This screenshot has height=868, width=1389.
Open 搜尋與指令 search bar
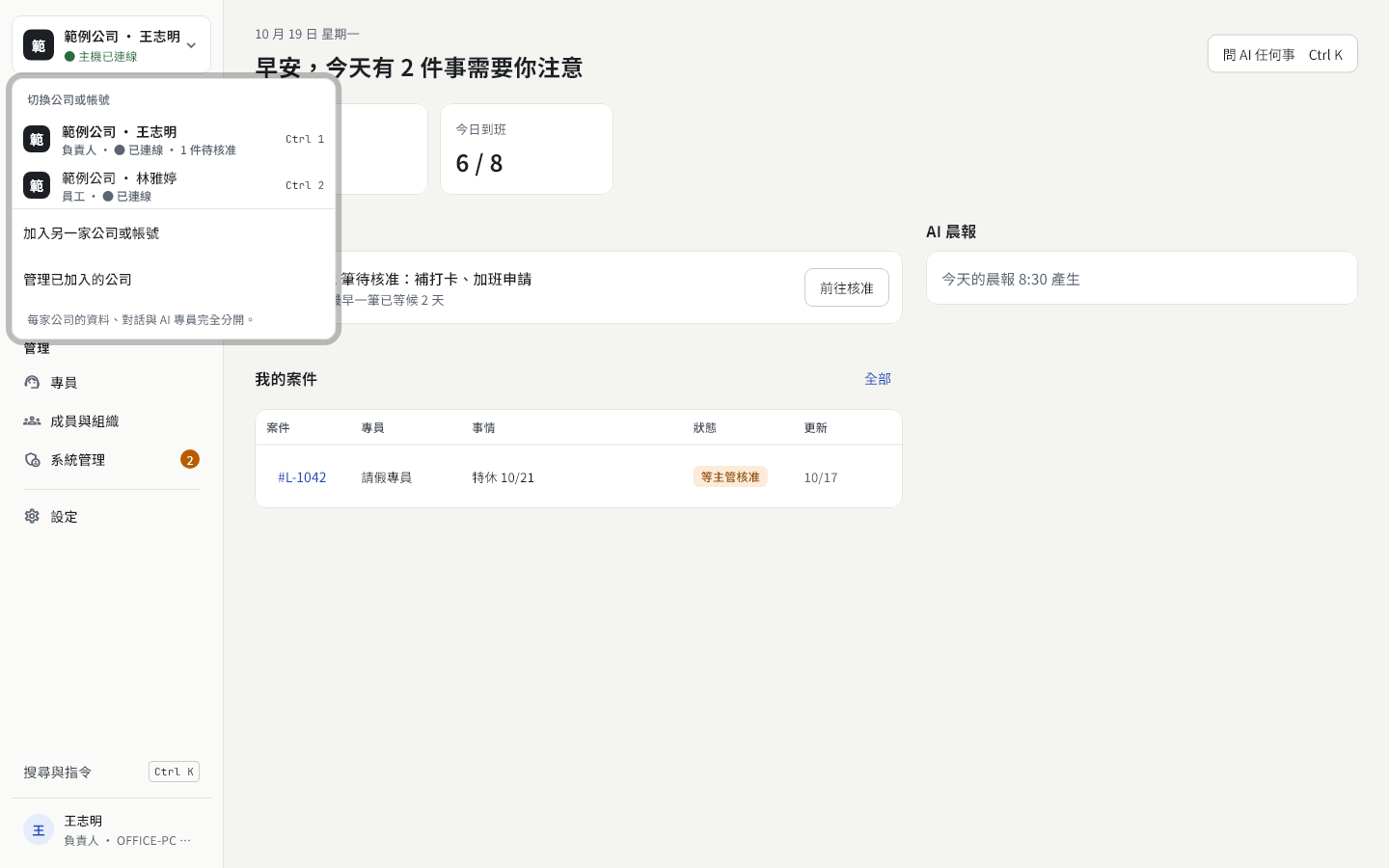(x=111, y=772)
